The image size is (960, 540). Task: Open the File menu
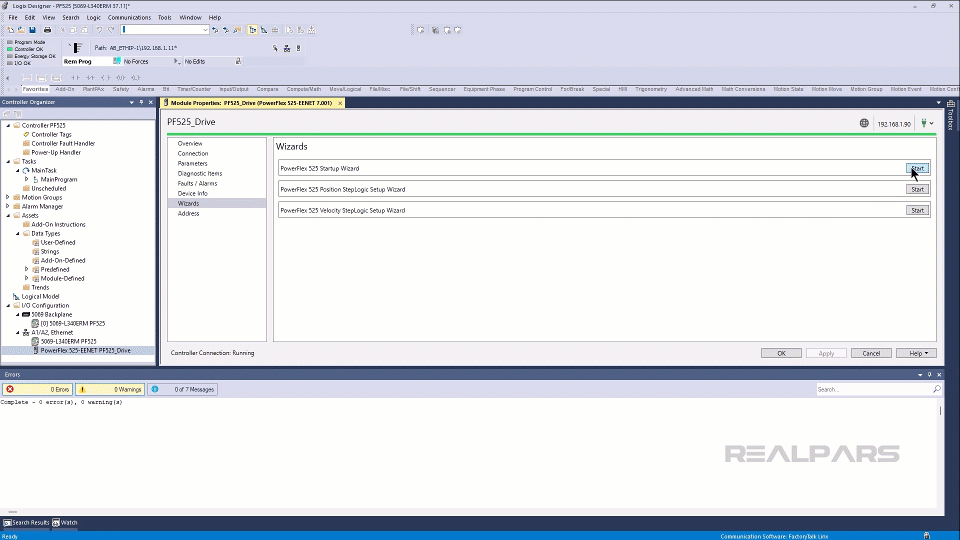tap(13, 17)
